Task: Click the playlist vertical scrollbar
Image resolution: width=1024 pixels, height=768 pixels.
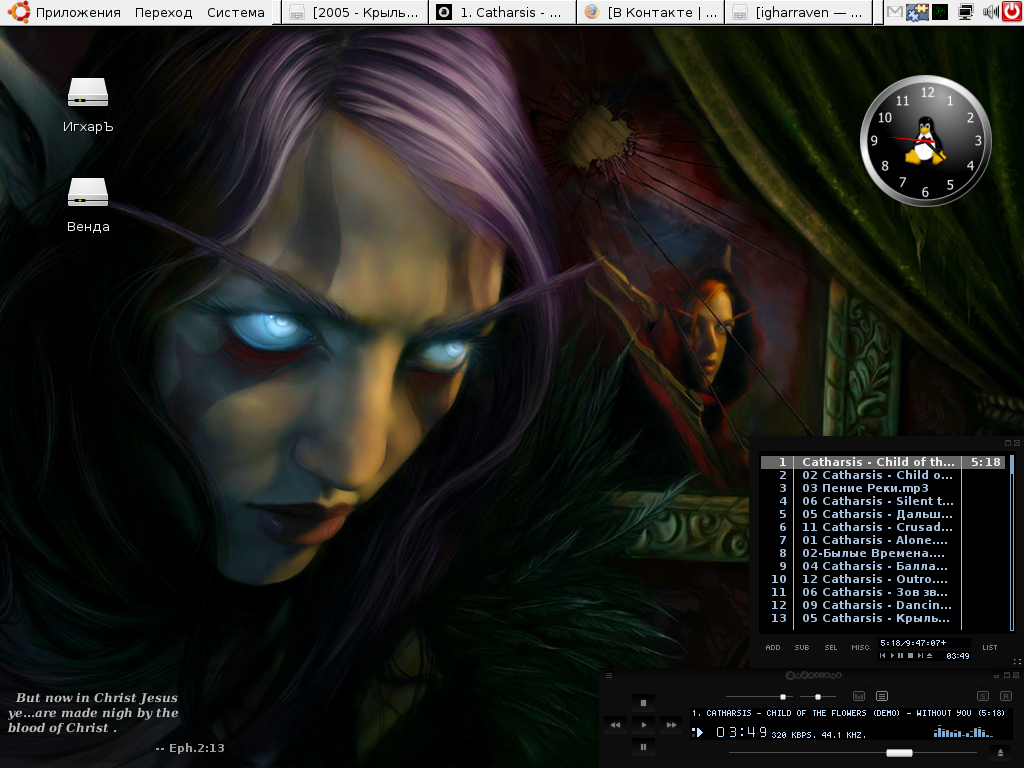Action: click(x=1012, y=542)
